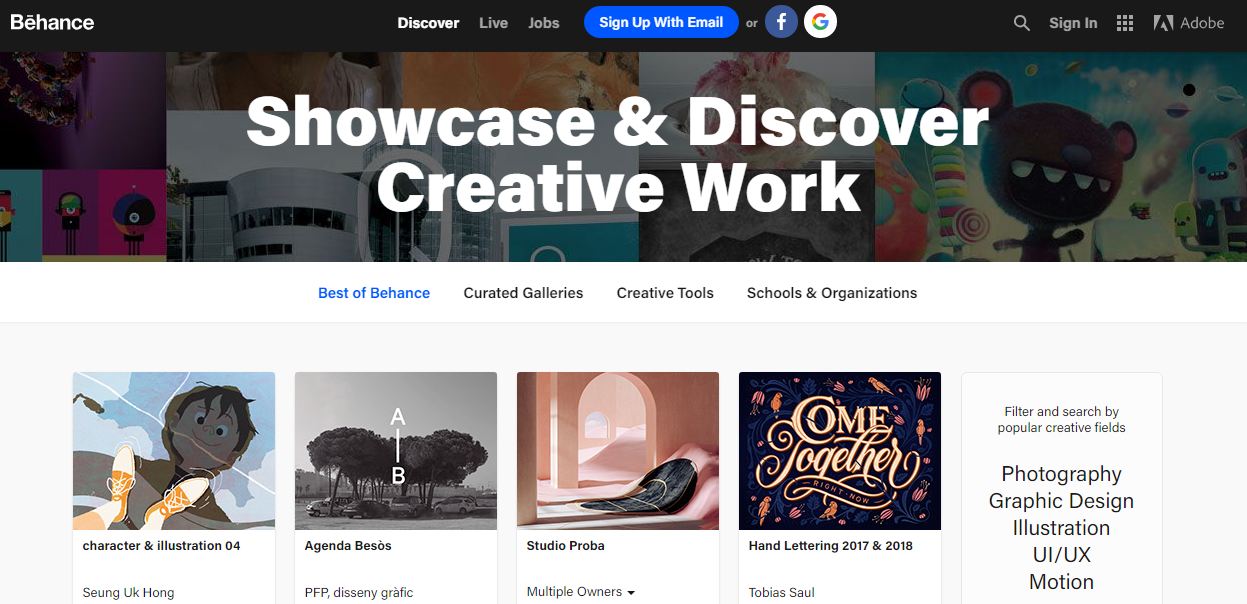
Task: Switch to the Curated Galleries tab
Action: [x=523, y=292]
